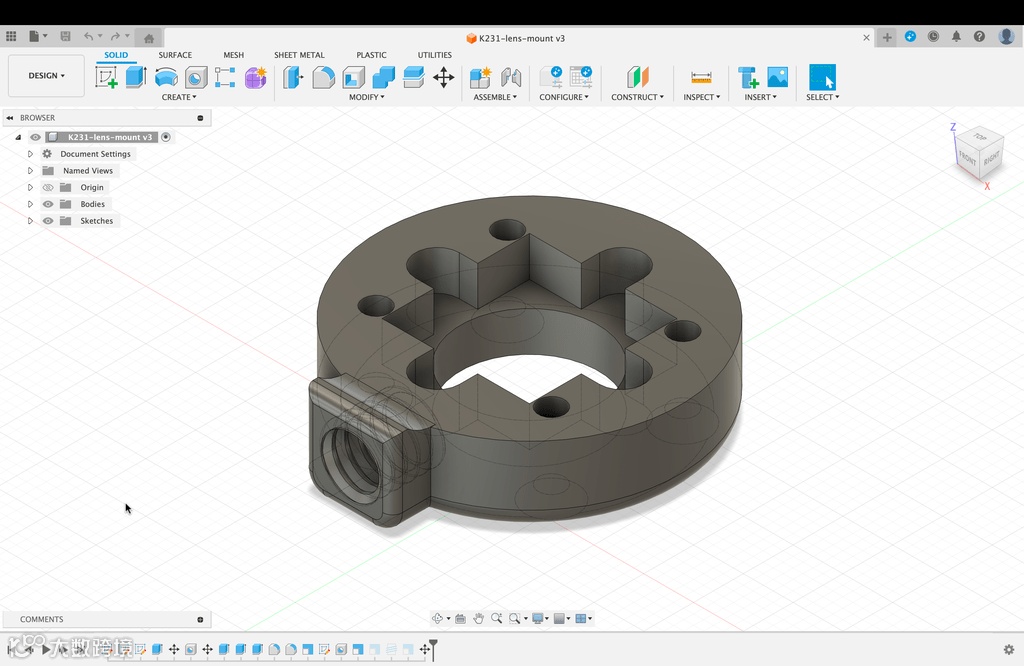Click the Insert Canvas image icon
This screenshot has width=1024, height=666.
pyautogui.click(x=777, y=77)
